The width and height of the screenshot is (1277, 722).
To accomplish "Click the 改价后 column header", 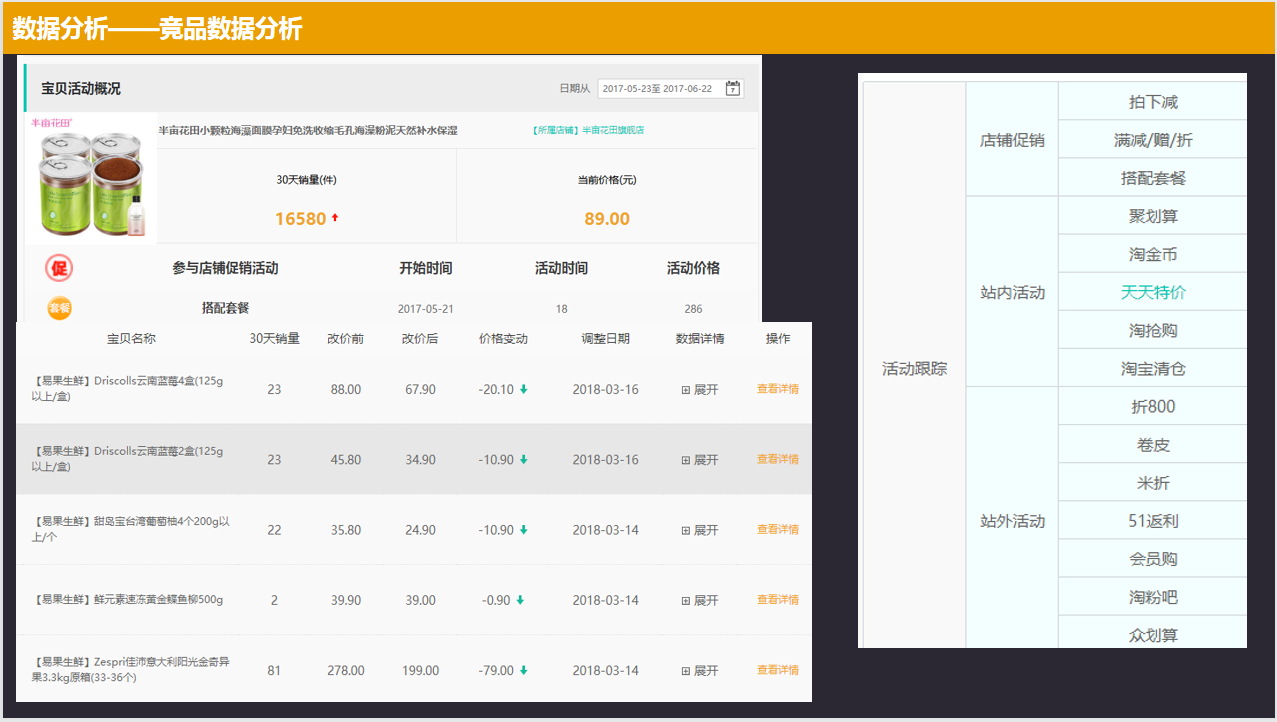I will pos(420,338).
